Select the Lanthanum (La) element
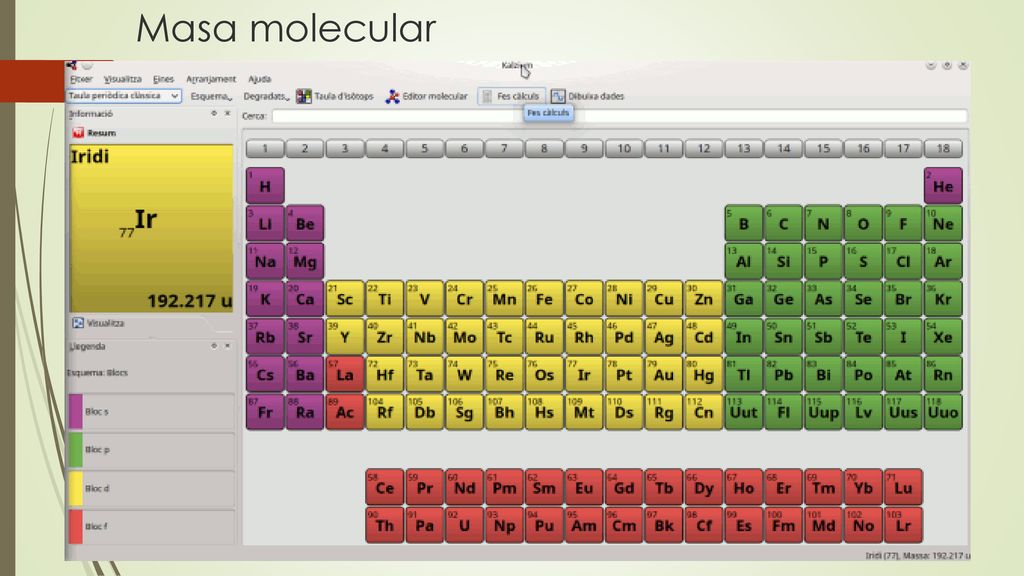1024x576 pixels. click(345, 374)
